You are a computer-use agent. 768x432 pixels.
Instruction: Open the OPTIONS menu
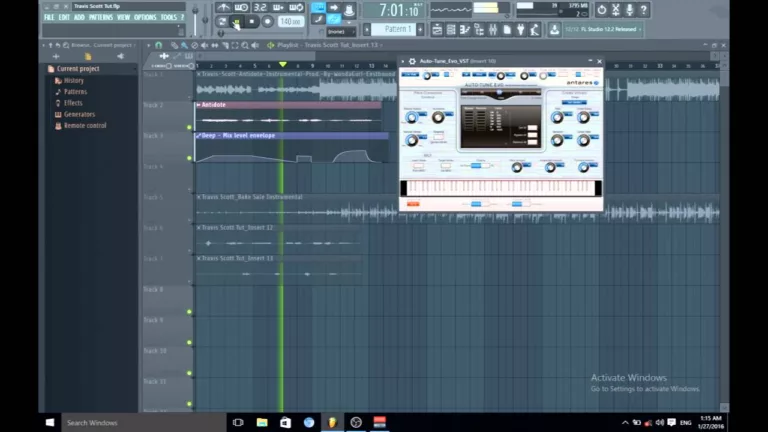pyautogui.click(x=145, y=17)
